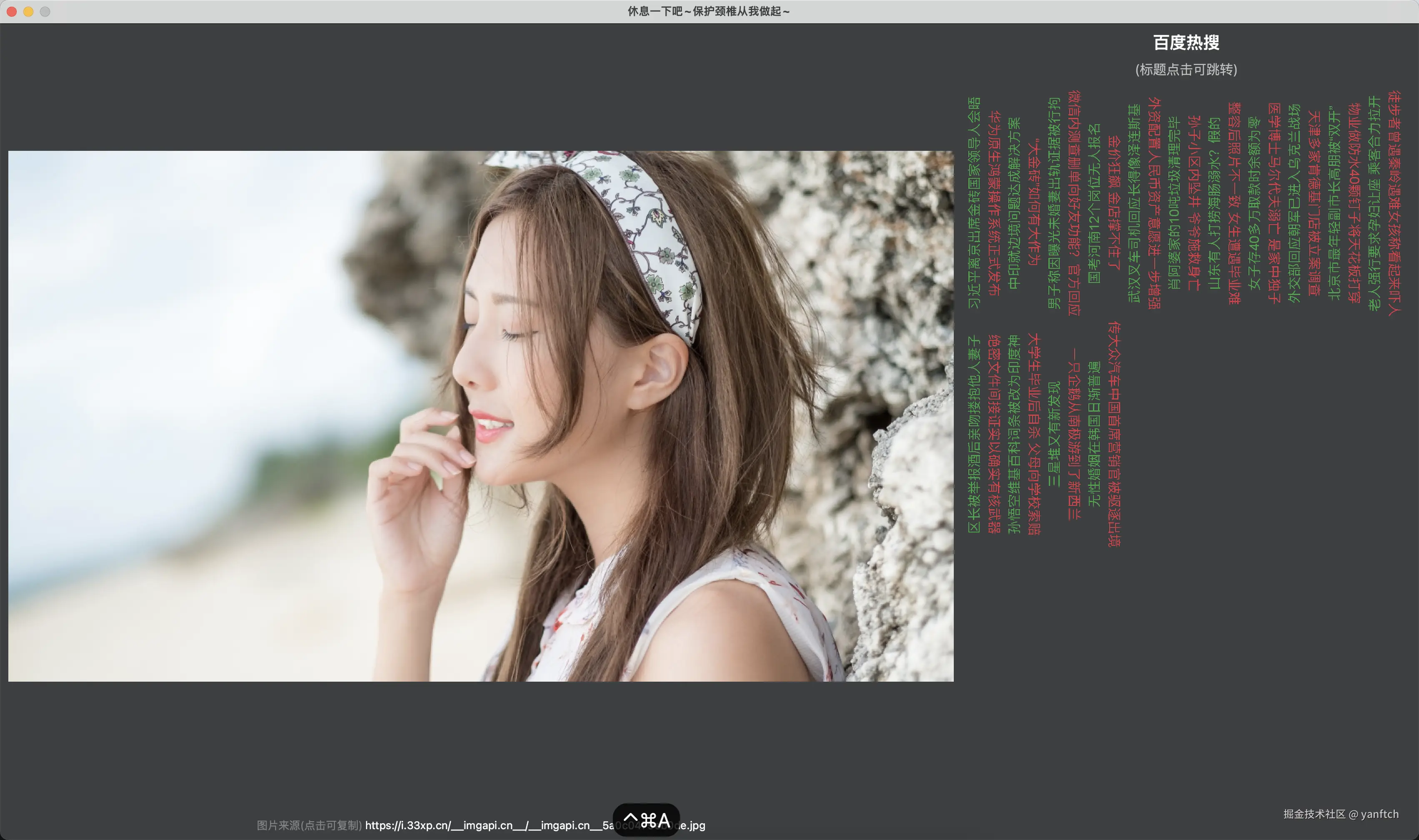The image size is (1419, 840).
Task: Open the green '肖阿婆家的10吨垃圾清理完毕' headline
Action: (x=1174, y=202)
